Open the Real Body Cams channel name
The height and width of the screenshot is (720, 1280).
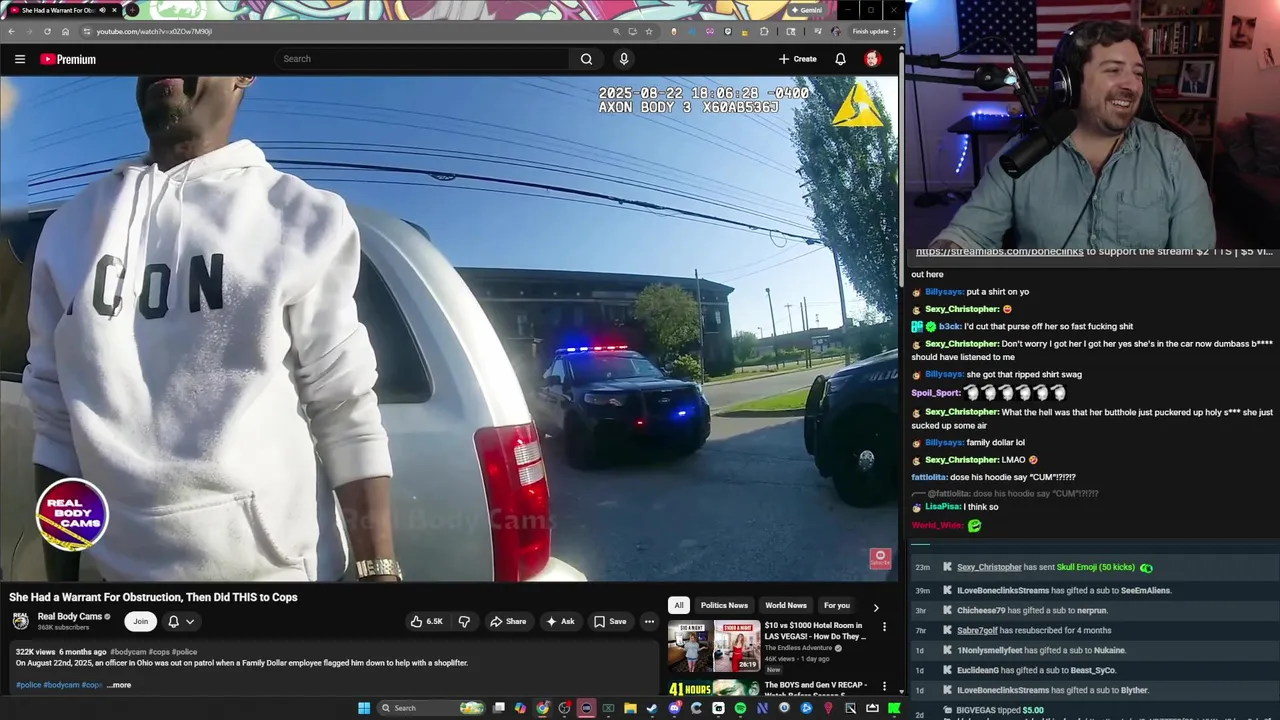click(70, 616)
